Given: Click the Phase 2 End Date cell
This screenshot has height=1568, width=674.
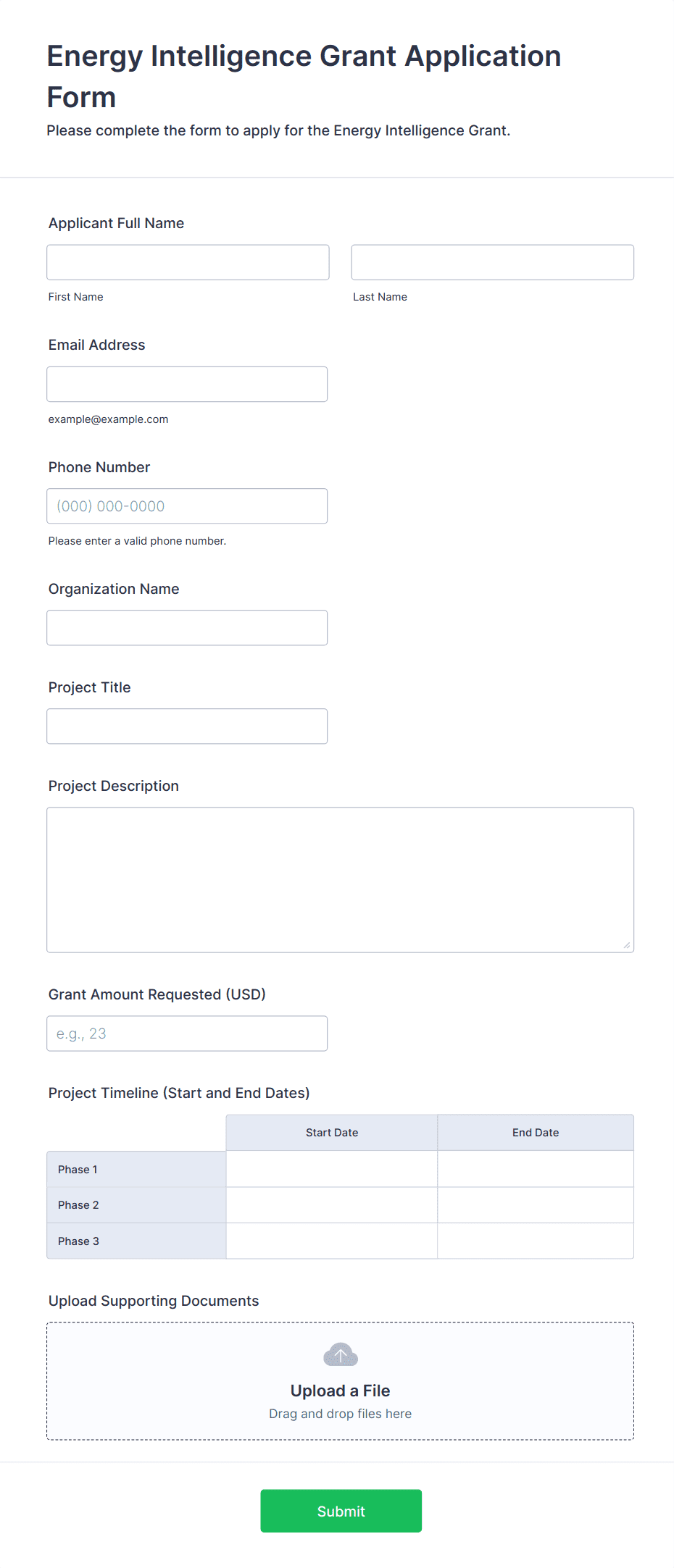Looking at the screenshot, I should [x=536, y=1204].
